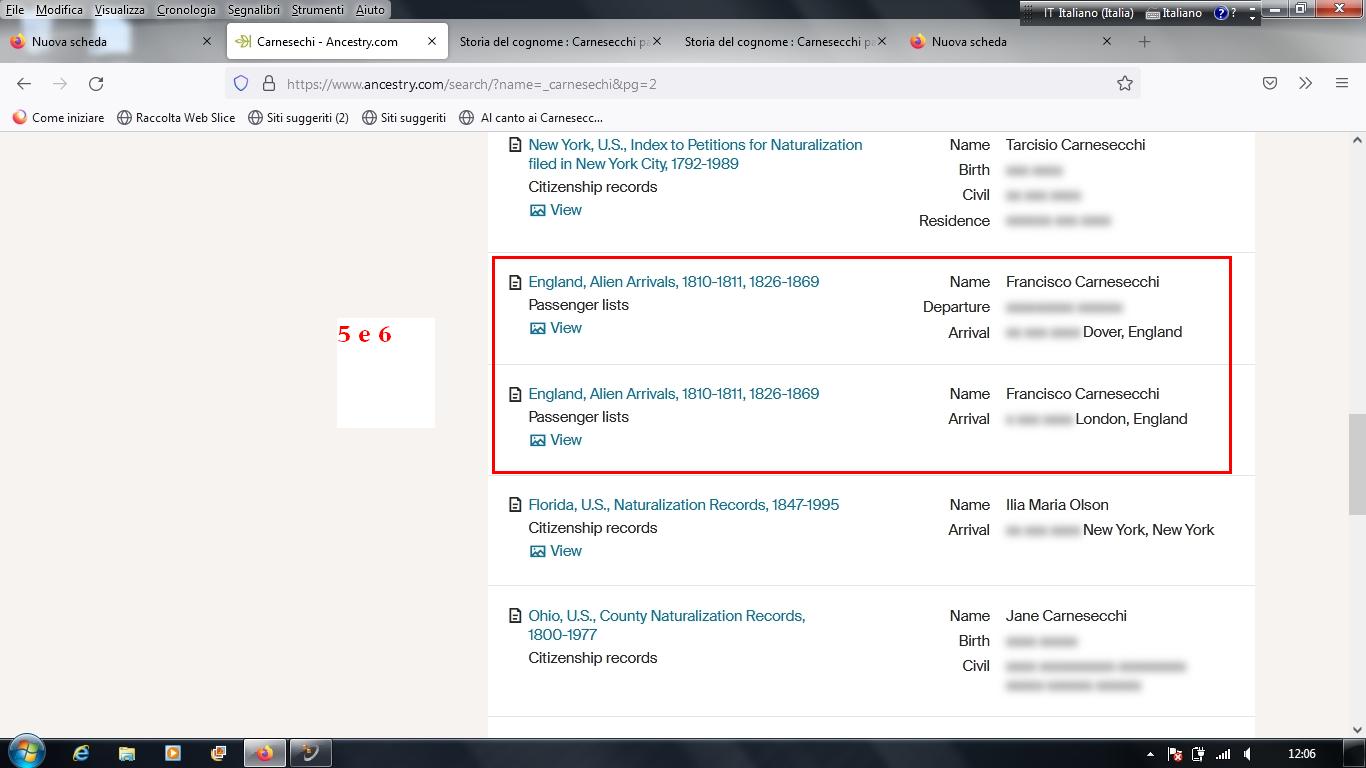The image size is (1366, 768).
Task: Open Florida Naturalization Records link
Action: tap(683, 505)
